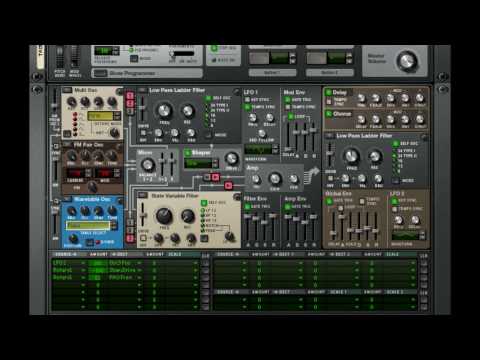This screenshot has width=480, height=360.
Task: Click the Chorus Delay knob
Action: [x=361, y=120]
